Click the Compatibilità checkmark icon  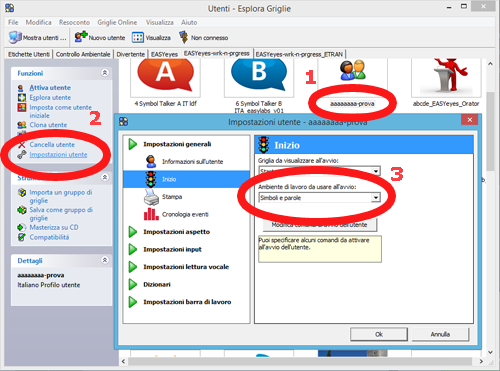(22, 237)
